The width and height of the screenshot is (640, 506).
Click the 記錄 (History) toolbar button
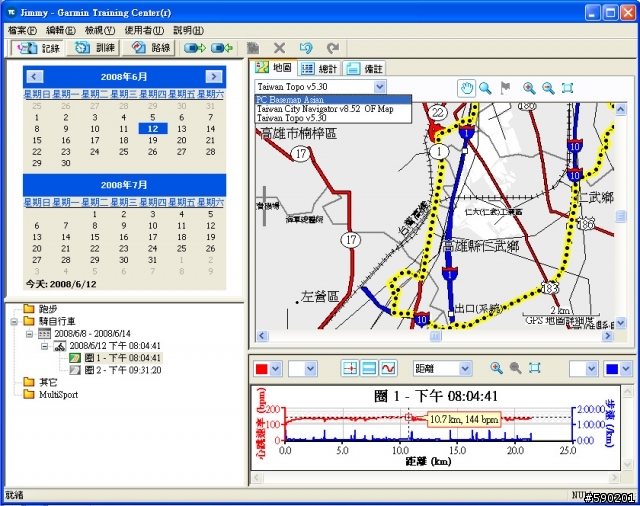[x=38, y=48]
